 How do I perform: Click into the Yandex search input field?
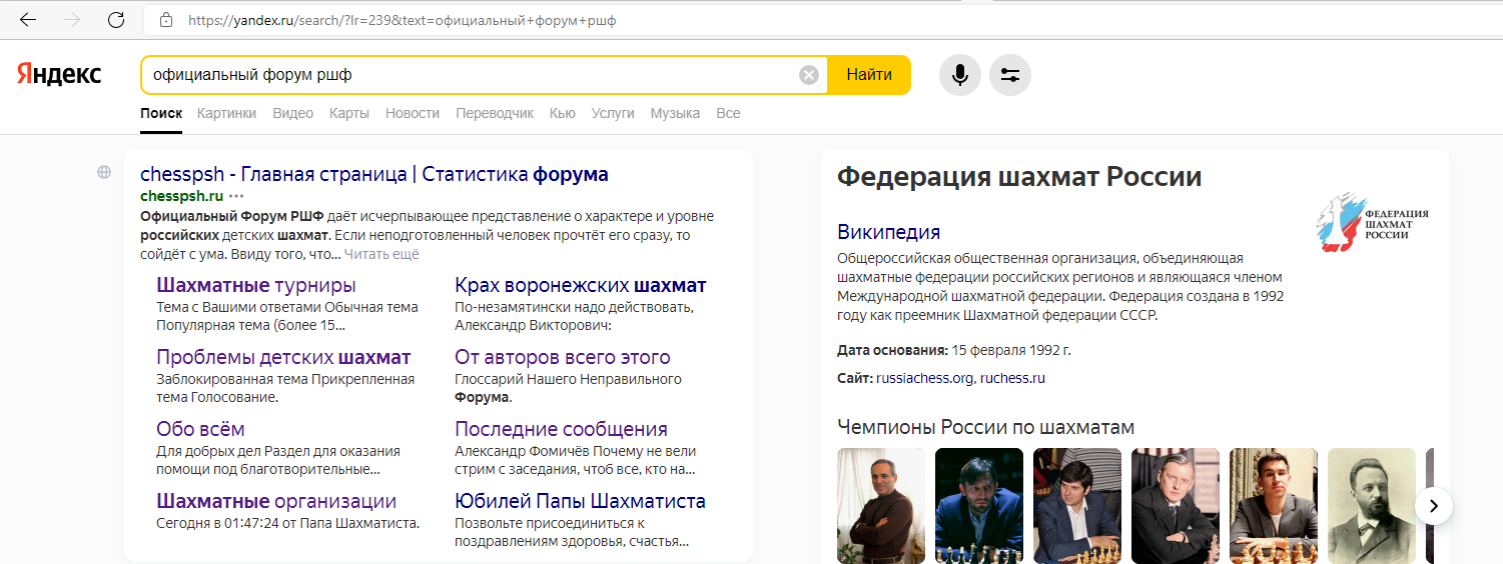pos(470,75)
